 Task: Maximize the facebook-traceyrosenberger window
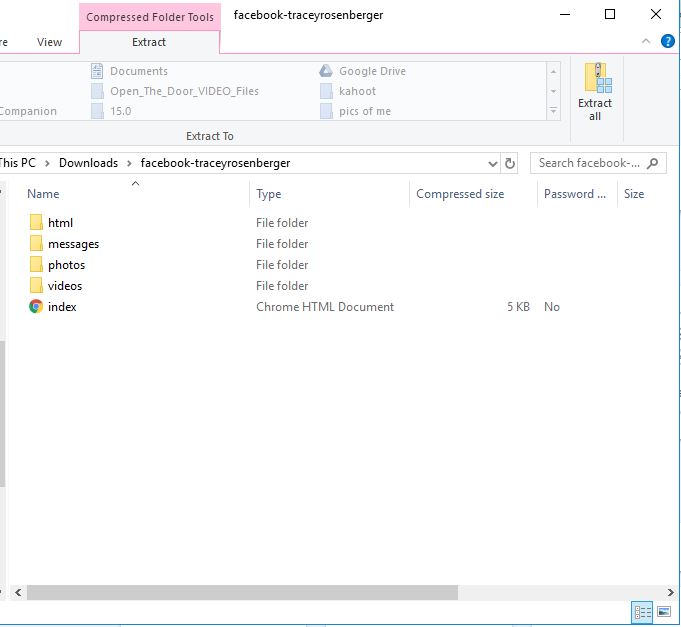pyautogui.click(x=610, y=14)
